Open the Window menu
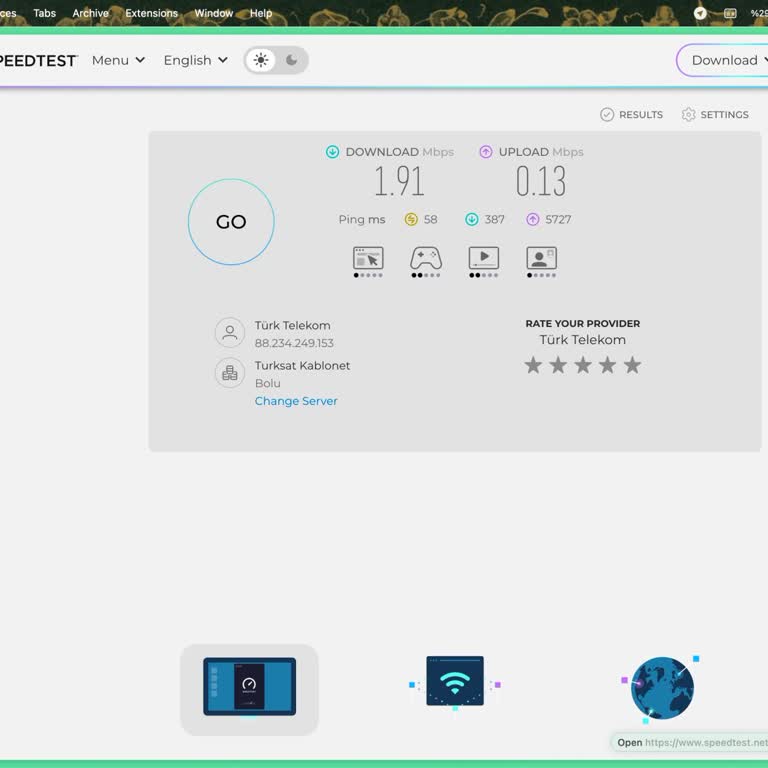 click(214, 13)
